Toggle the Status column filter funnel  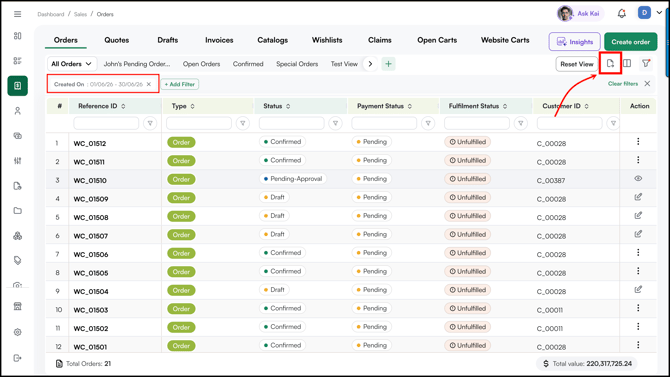[x=335, y=123]
